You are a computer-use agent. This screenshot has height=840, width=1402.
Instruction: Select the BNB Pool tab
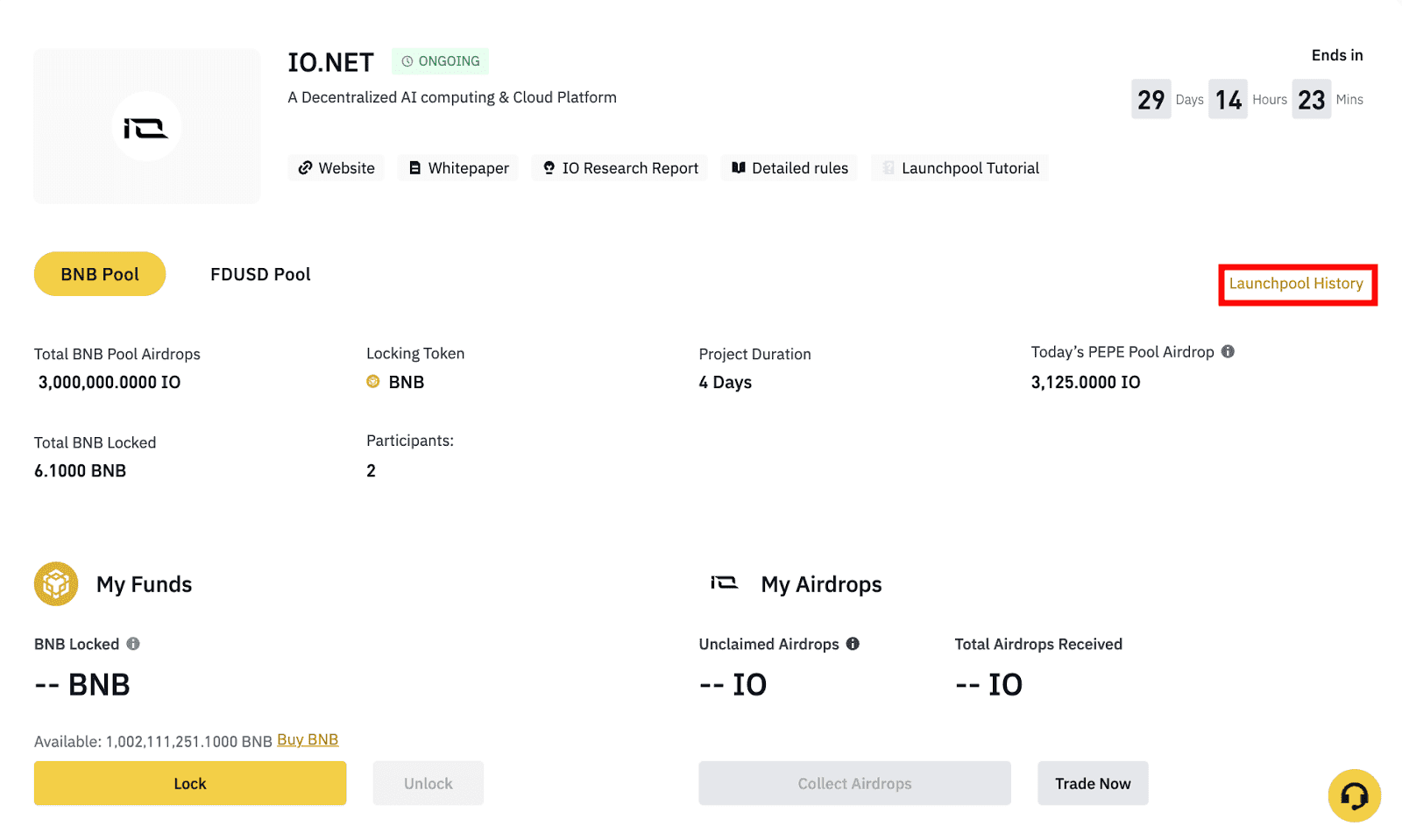(x=100, y=274)
